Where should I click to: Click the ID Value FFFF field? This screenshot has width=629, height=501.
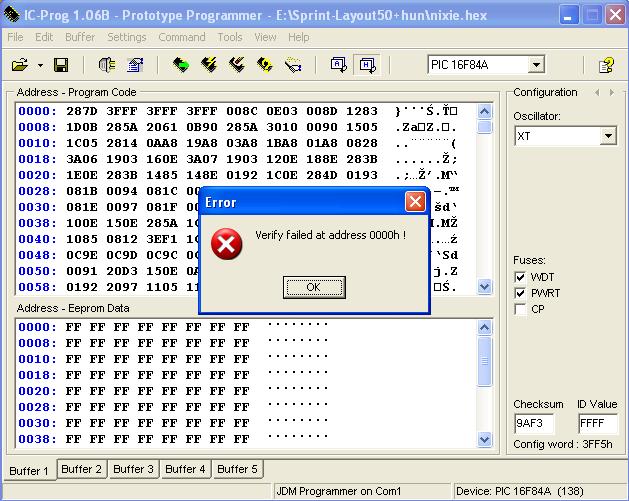point(598,423)
